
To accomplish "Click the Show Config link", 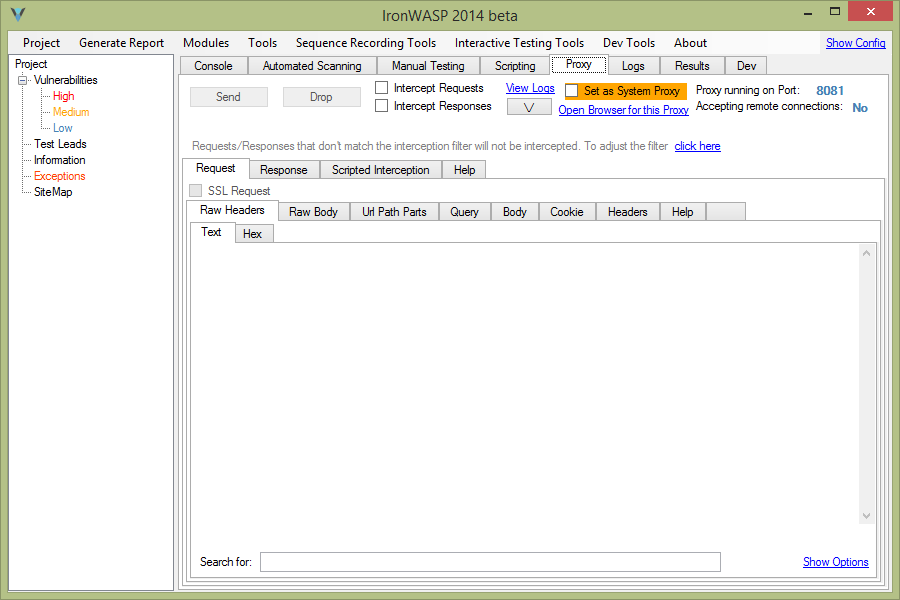I will coord(855,43).
